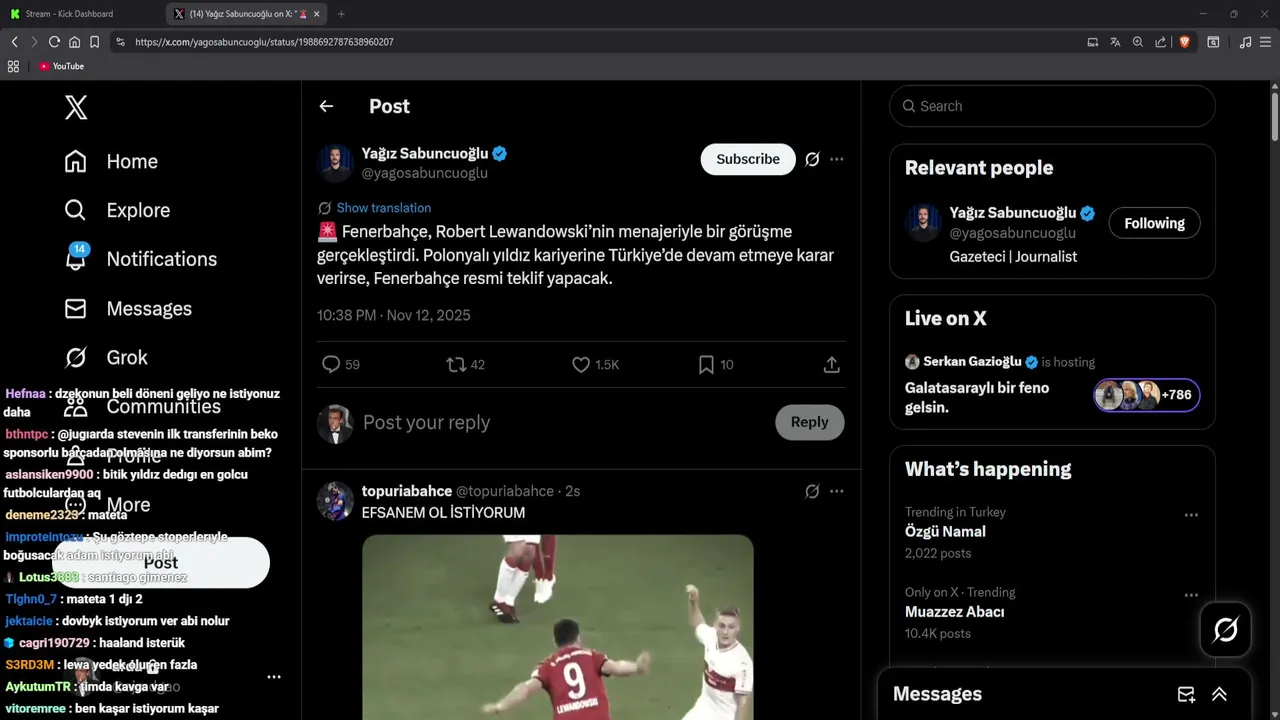The width and height of the screenshot is (1280, 720).
Task: Join live space with +786 listeners
Action: (1147, 395)
